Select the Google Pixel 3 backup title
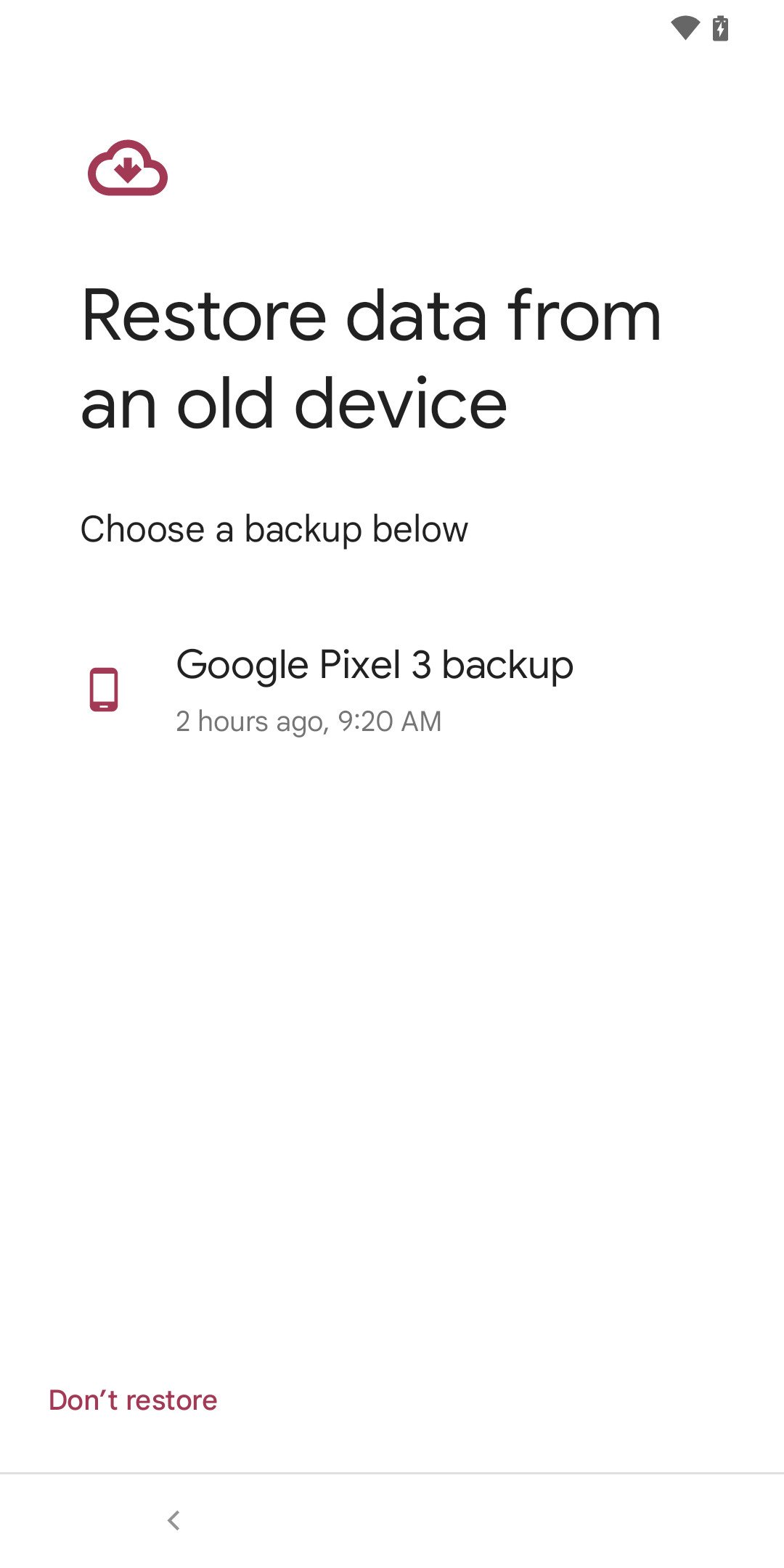Screen dimensions: 784x1568 tap(375, 665)
